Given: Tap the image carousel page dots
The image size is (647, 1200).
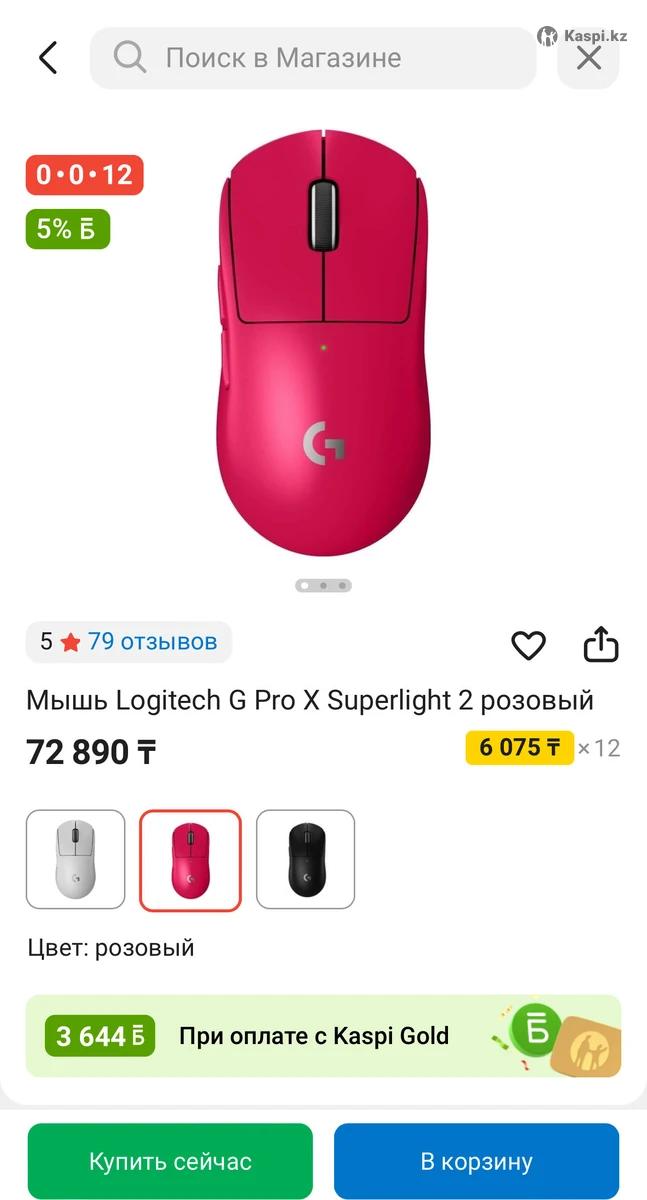Looking at the screenshot, I should tap(323, 585).
